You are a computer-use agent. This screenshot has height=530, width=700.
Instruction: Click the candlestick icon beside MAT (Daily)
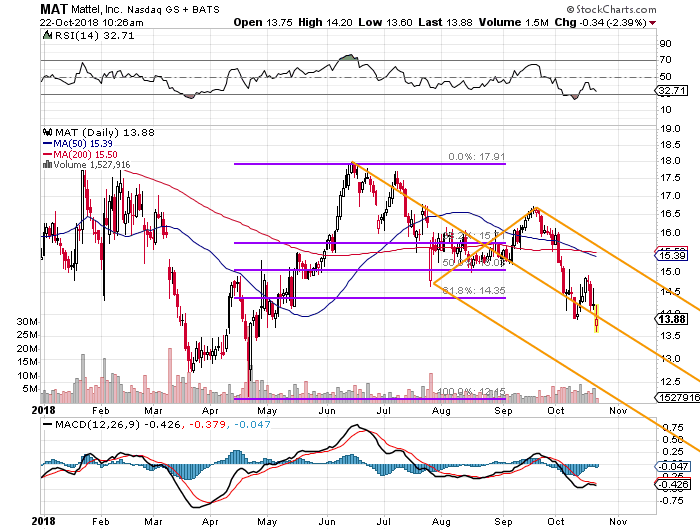47,132
